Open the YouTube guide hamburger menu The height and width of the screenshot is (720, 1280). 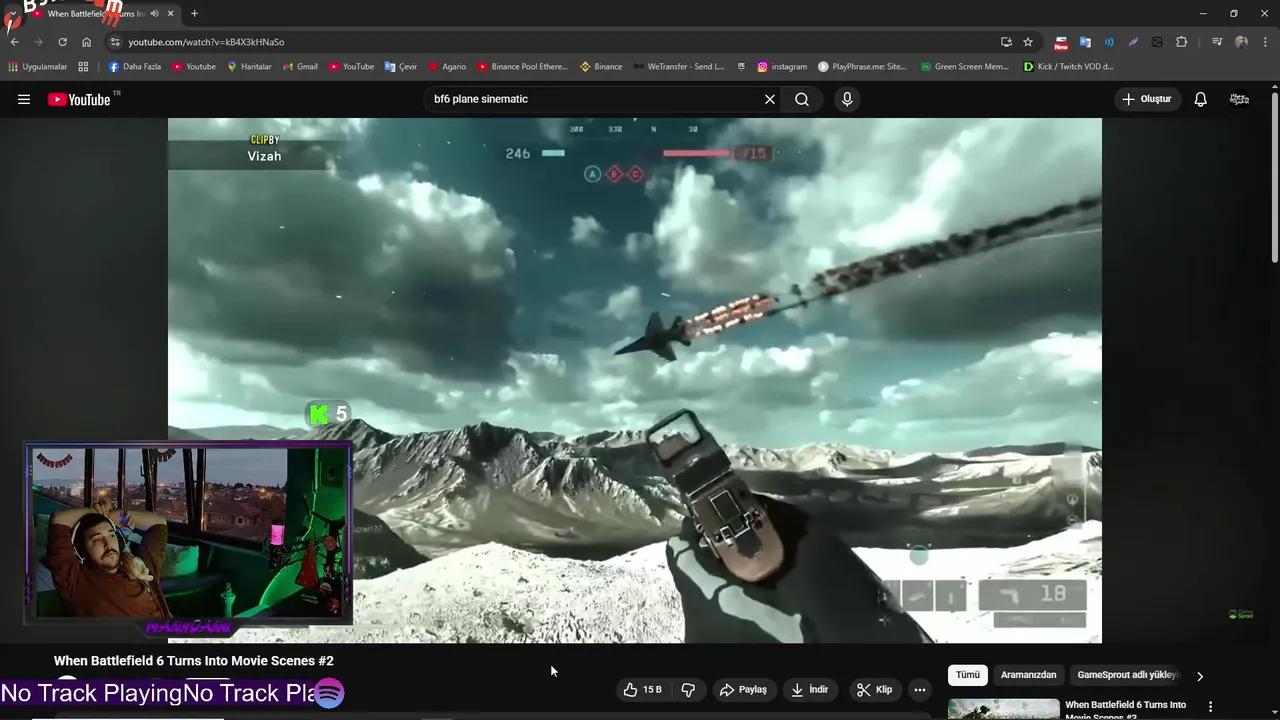[24, 99]
